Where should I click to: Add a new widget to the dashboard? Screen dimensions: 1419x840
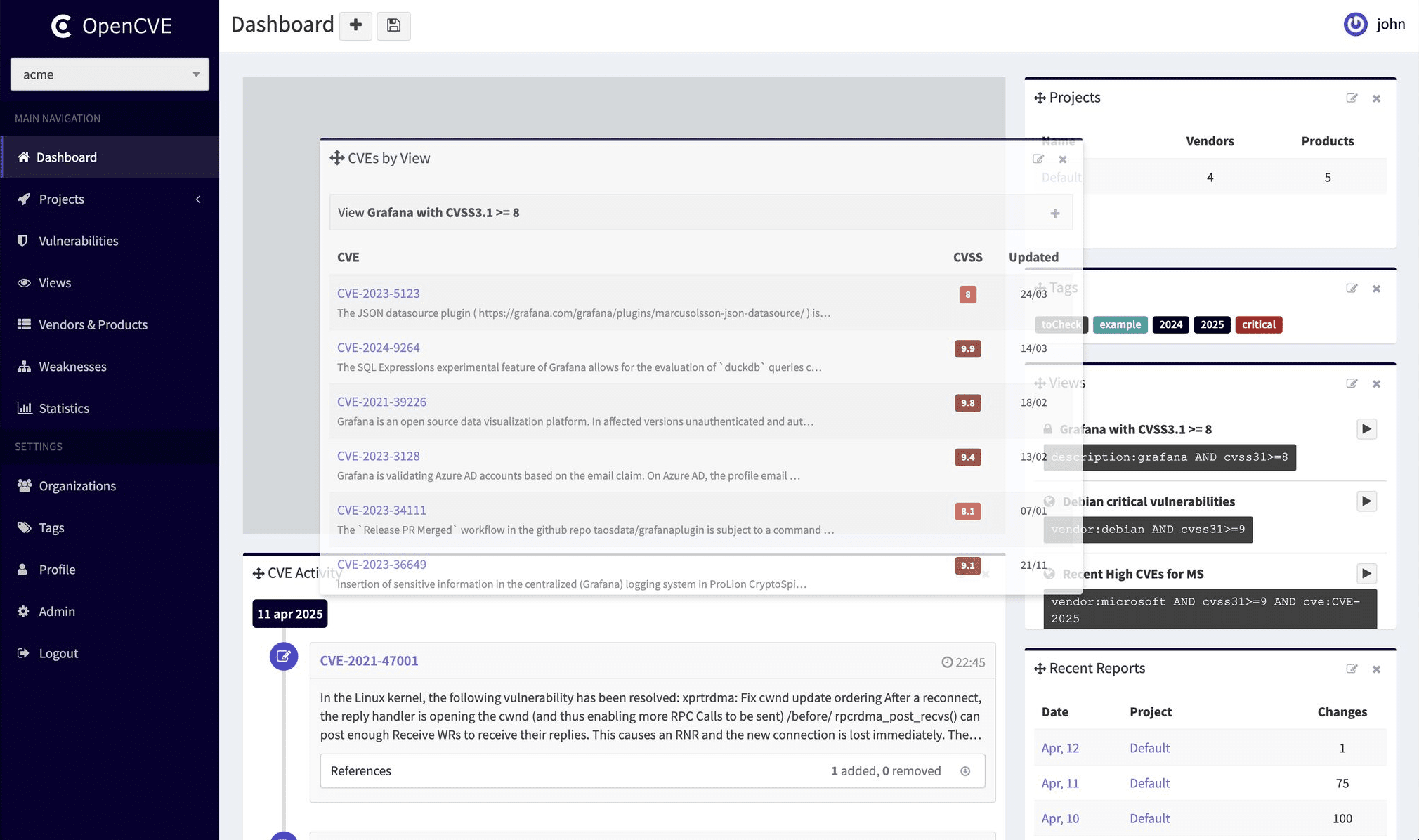(x=355, y=25)
